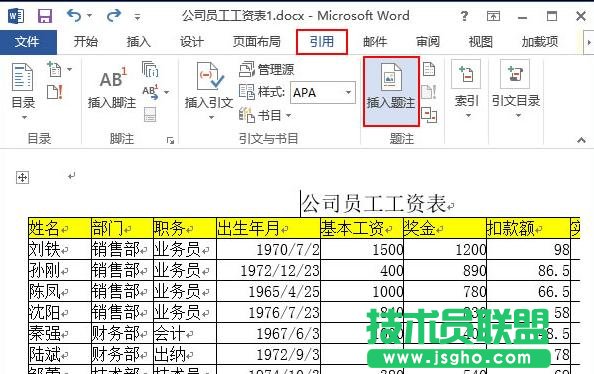
Task: Open the 书目 Bibliography dropdown
Action: (265, 115)
